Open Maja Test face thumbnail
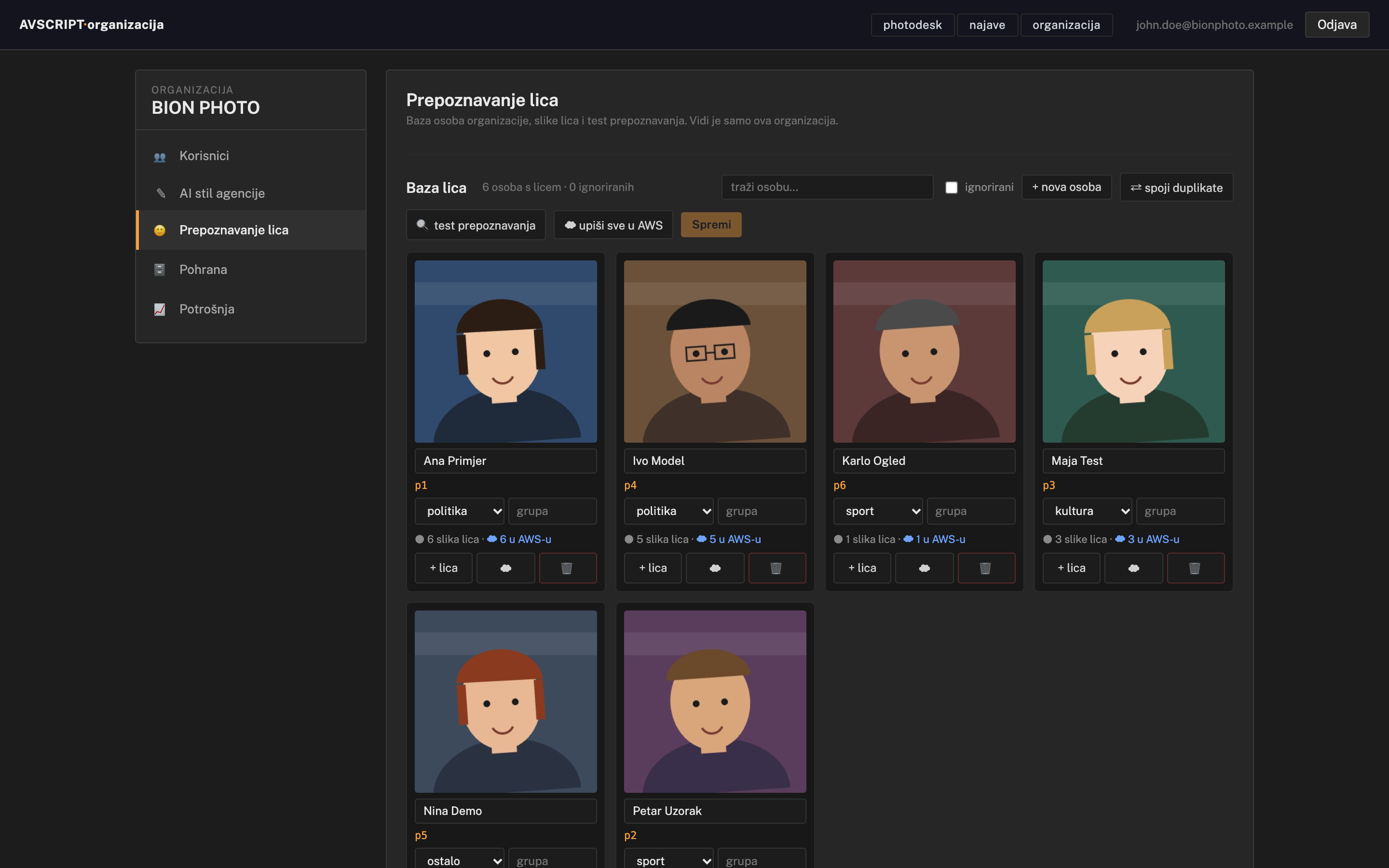 1133,352
